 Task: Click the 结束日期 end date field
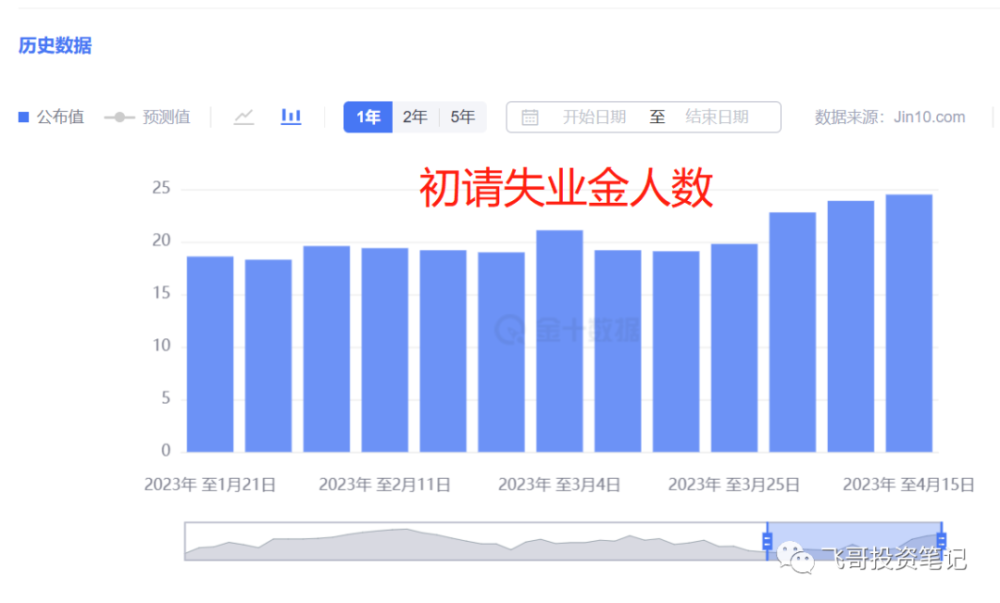(x=717, y=117)
